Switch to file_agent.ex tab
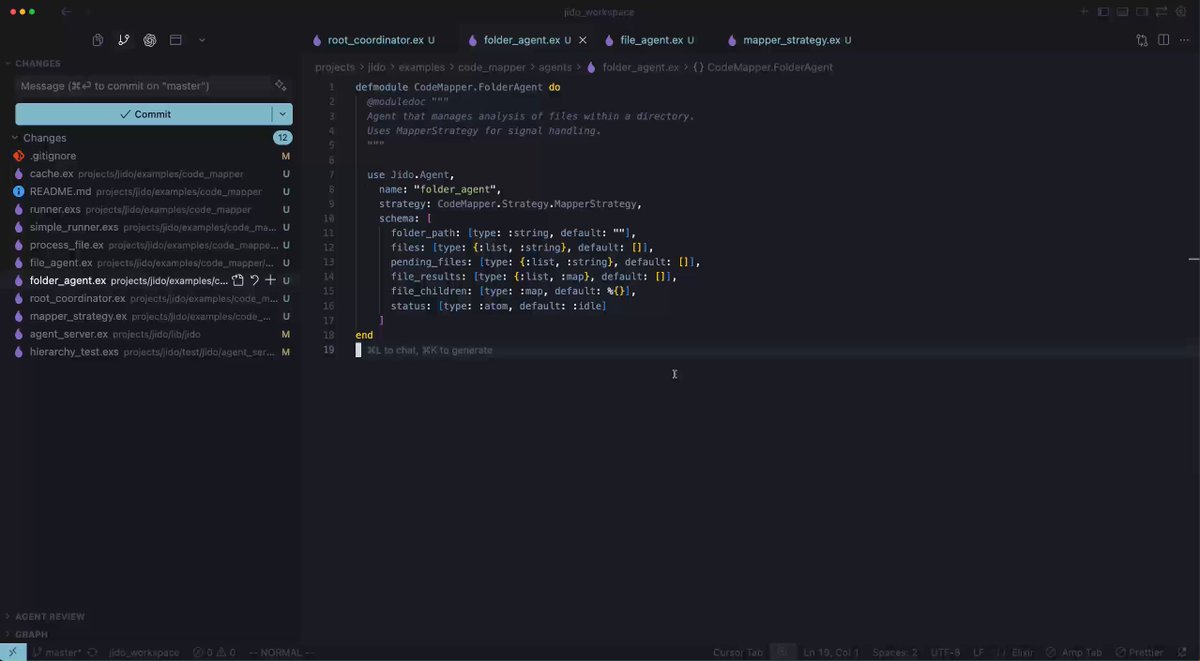 651,40
